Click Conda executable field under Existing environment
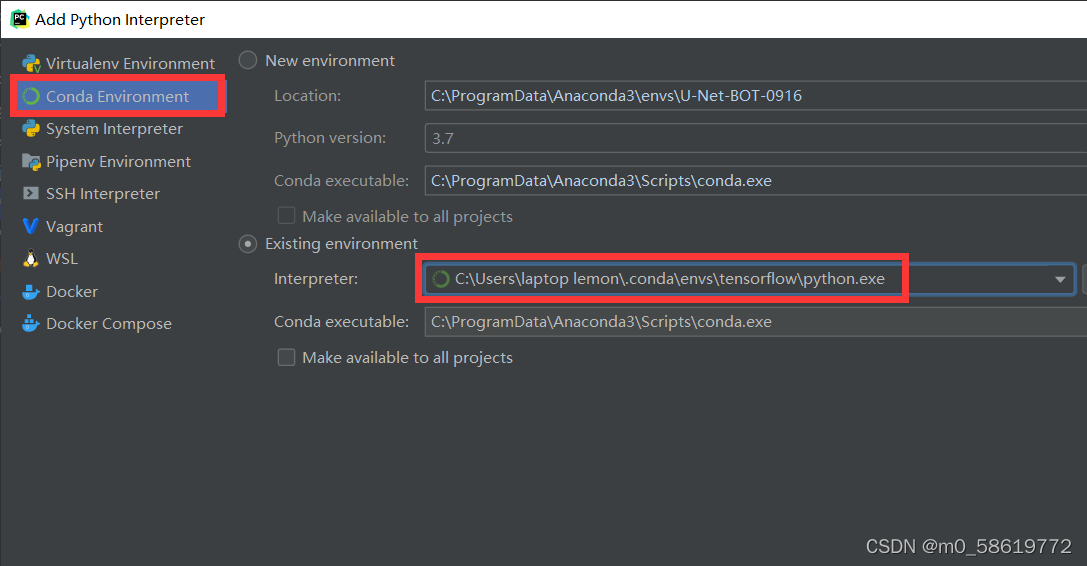Viewport: 1087px width, 566px height. (x=756, y=322)
